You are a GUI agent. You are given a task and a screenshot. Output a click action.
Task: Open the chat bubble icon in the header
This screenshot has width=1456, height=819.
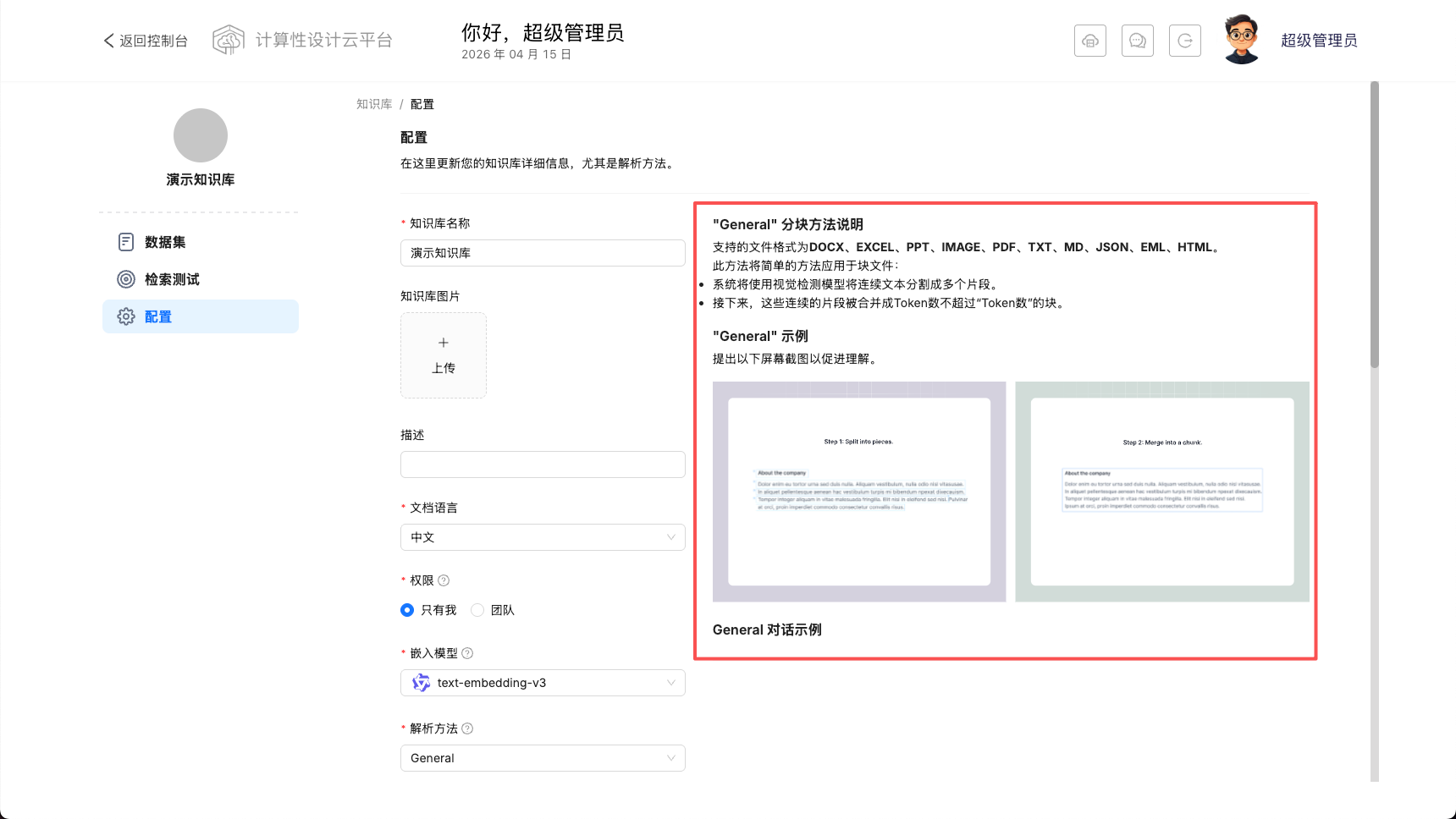pyautogui.click(x=1138, y=41)
